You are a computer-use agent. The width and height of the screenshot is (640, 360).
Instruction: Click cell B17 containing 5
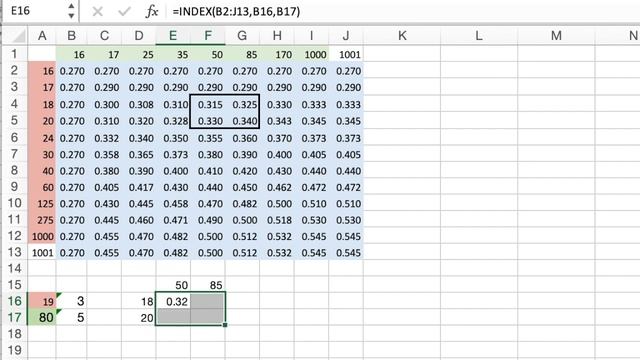(x=71, y=318)
